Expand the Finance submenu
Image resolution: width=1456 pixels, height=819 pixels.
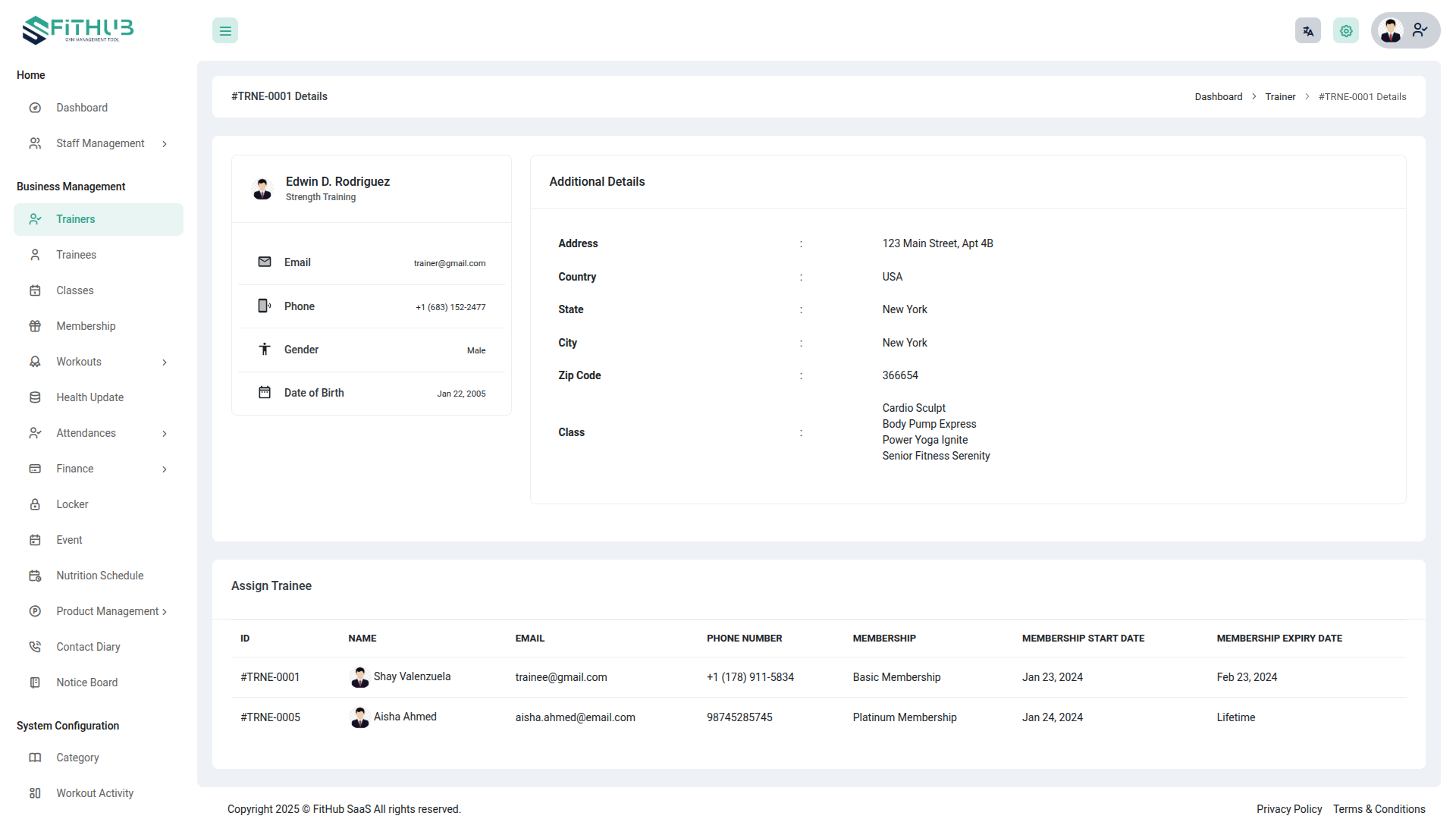[x=165, y=469]
